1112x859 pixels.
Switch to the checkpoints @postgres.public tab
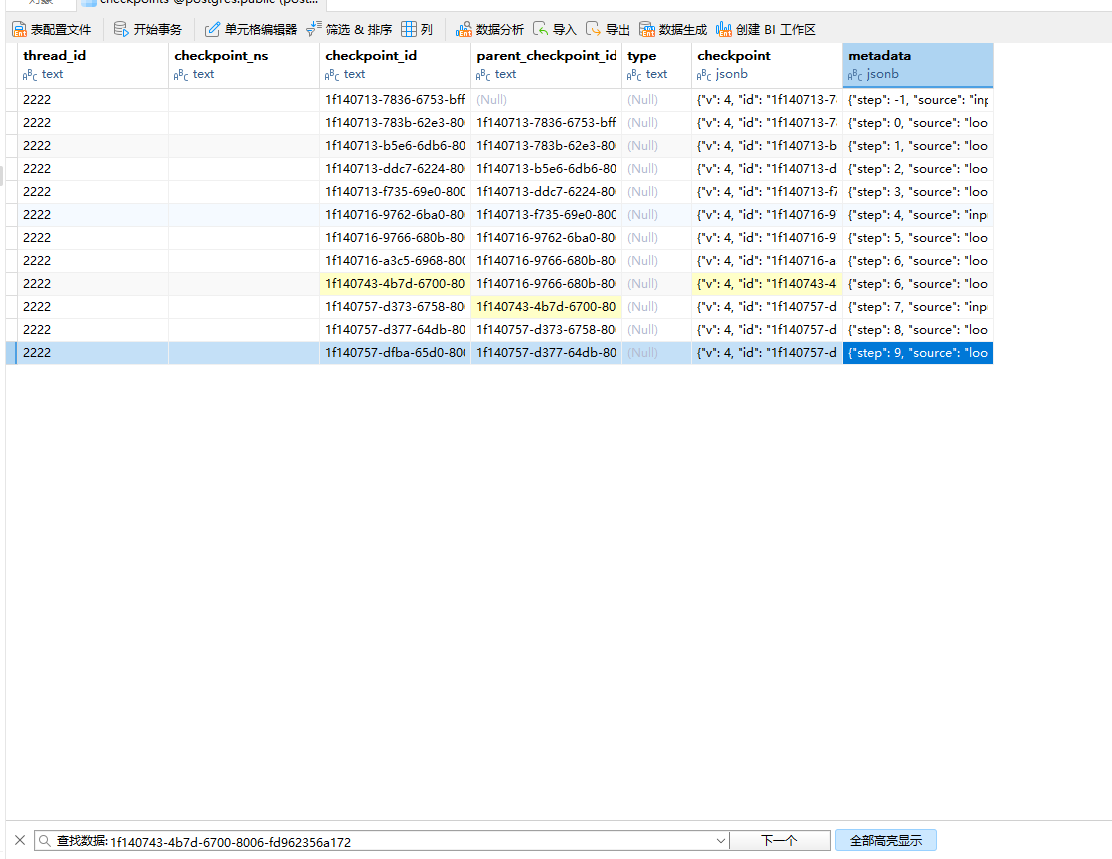202,3
